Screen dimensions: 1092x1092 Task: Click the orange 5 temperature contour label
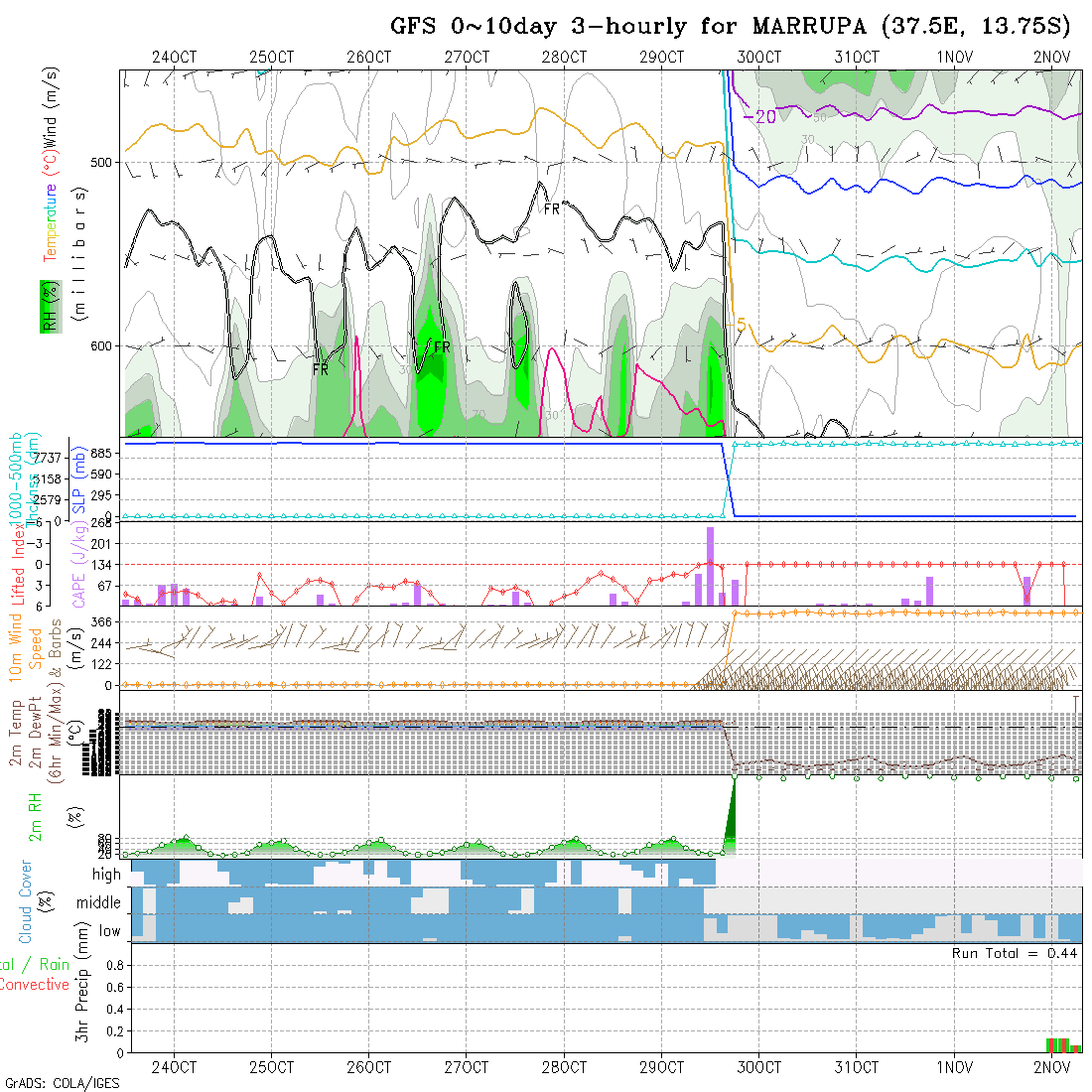[x=741, y=325]
